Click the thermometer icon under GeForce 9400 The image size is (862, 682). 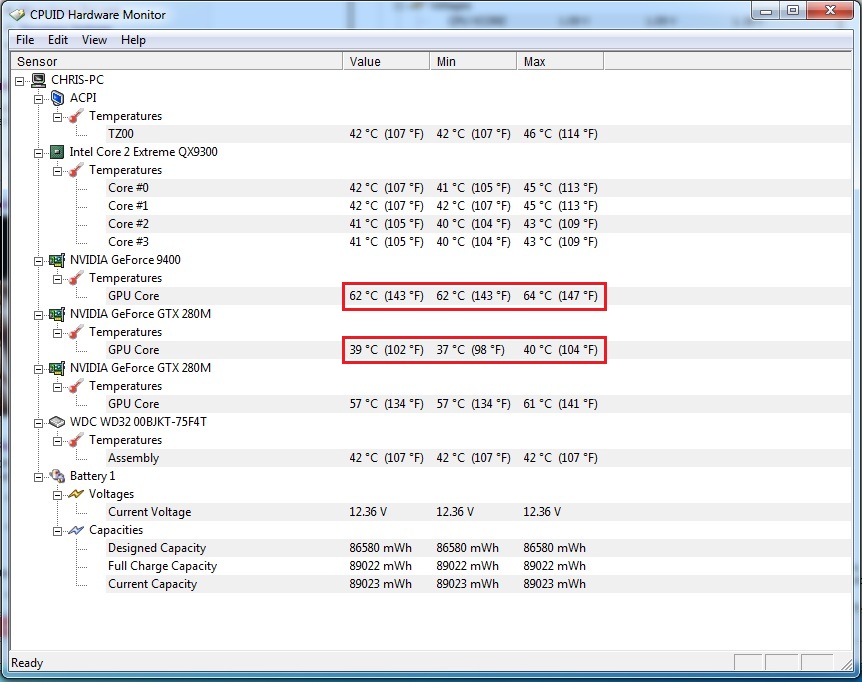point(76,278)
